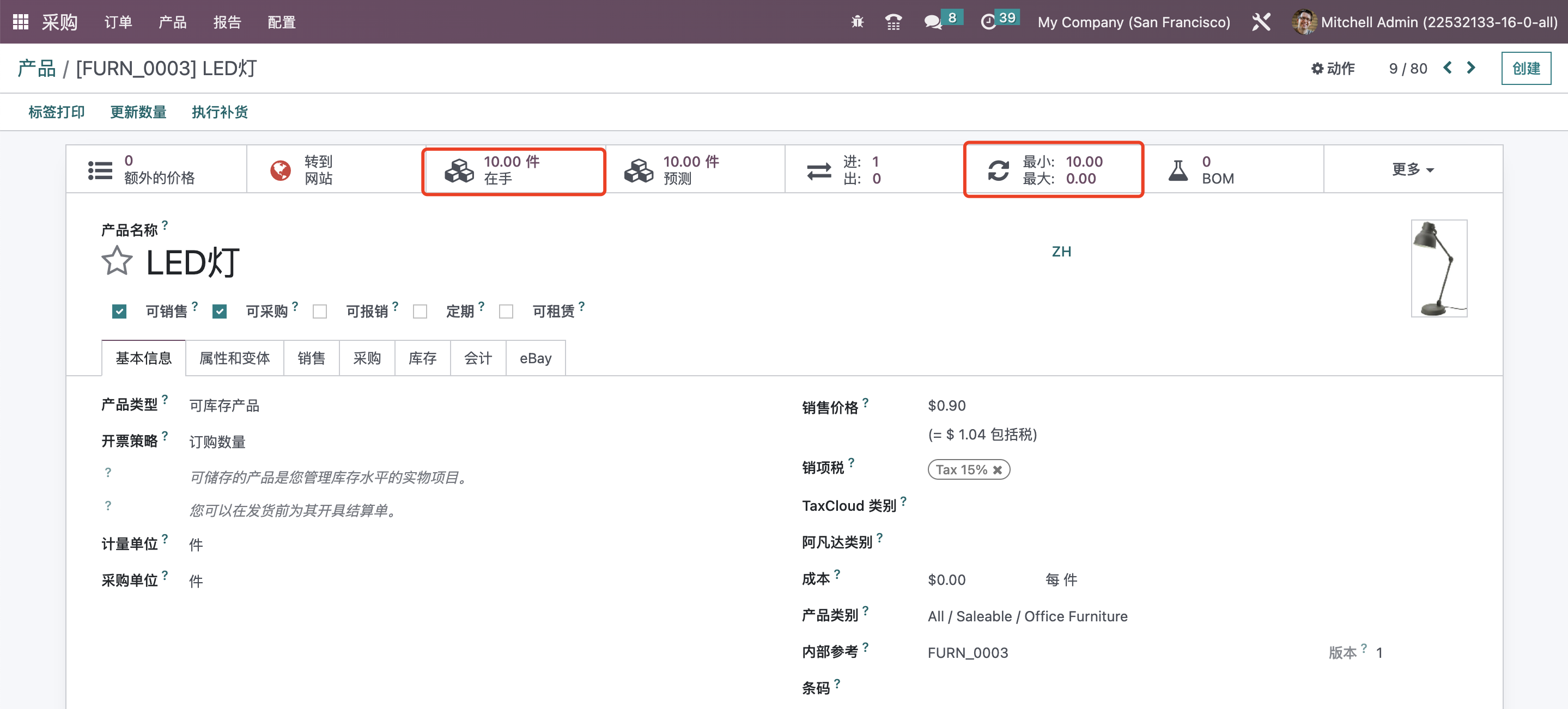Expand the 更多 dropdown
The width and height of the screenshot is (1568, 709).
pos(1412,169)
